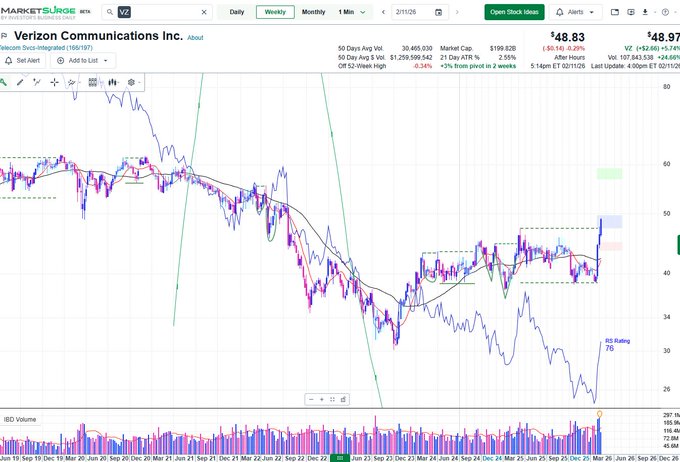This screenshot has height=462, width=680.
Task: Select the Weekly timeframe button
Action: (274, 12)
